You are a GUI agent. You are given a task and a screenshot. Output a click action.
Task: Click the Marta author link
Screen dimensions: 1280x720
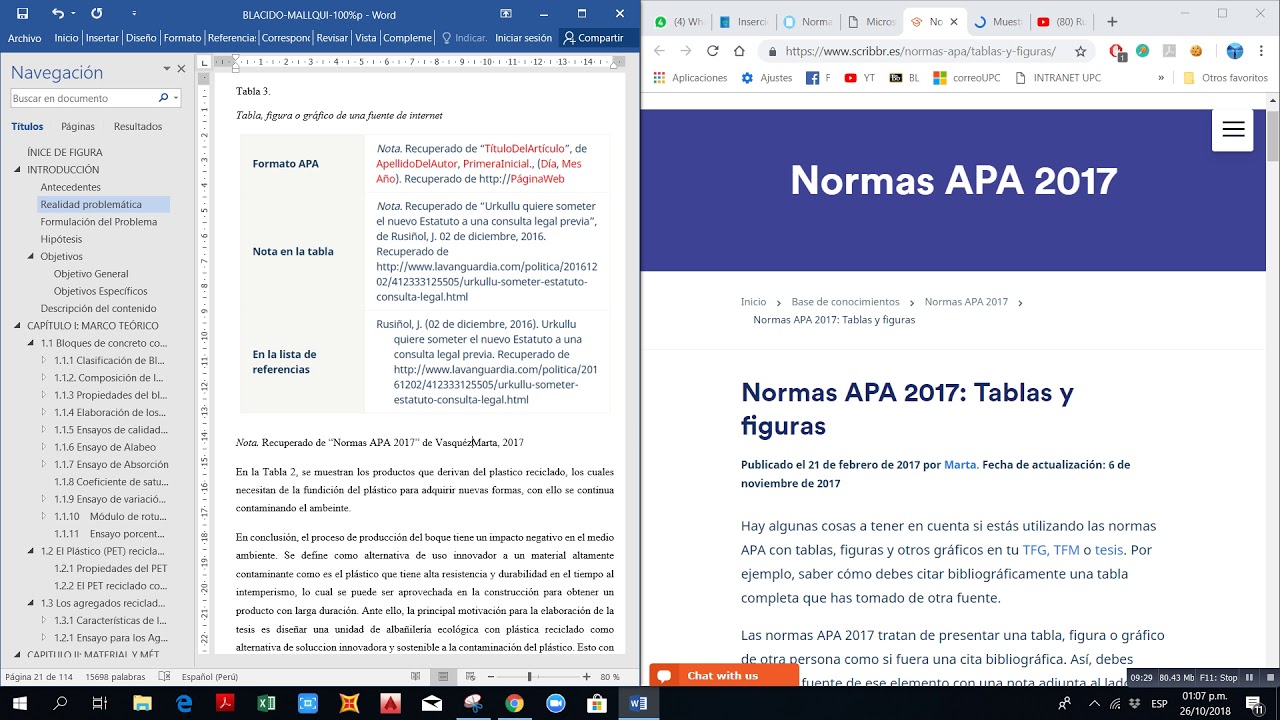coord(960,465)
